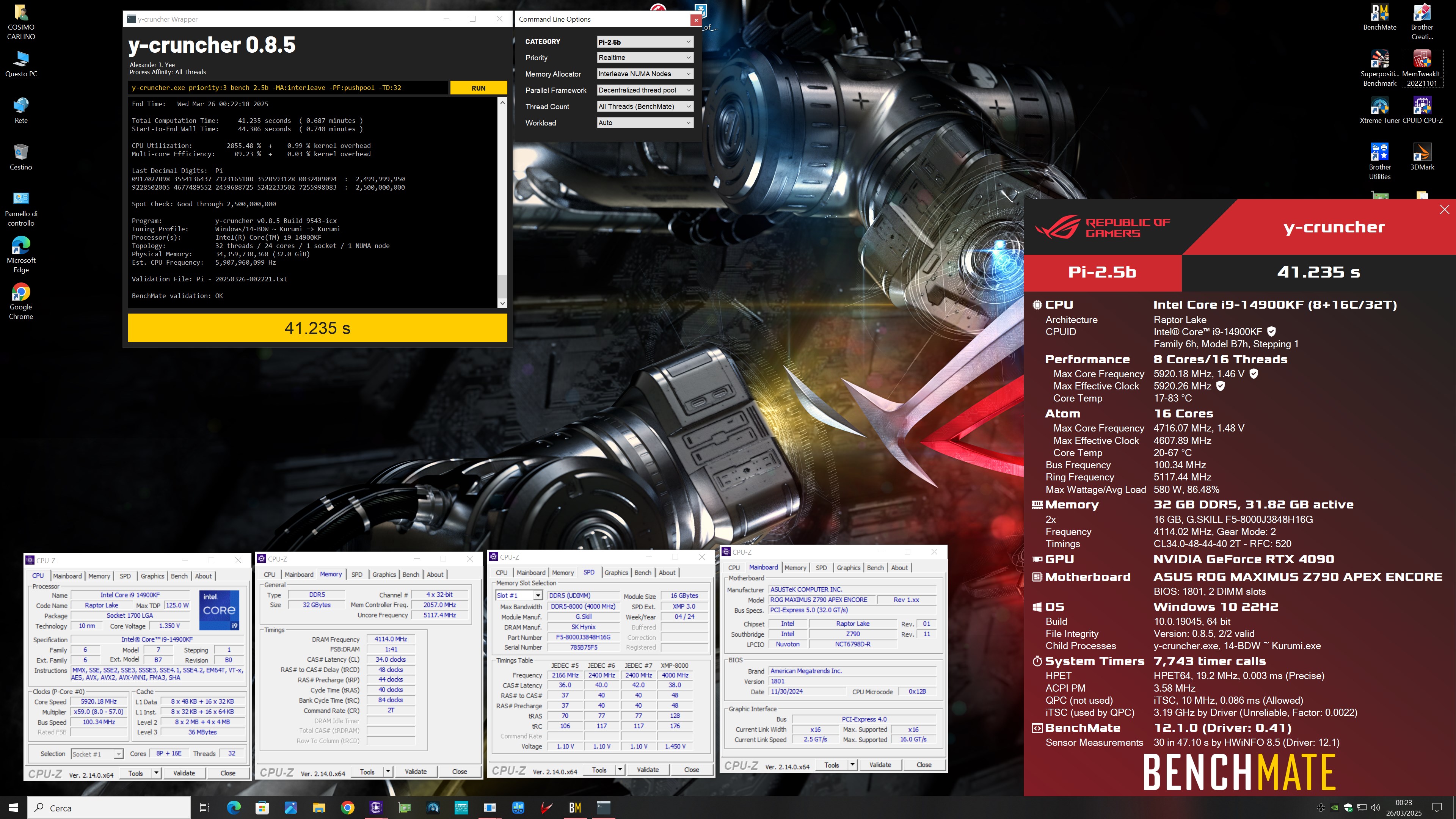Launch Microsoft Edge from the desktop
Screen dimensions: 1456x819
(x=21, y=256)
